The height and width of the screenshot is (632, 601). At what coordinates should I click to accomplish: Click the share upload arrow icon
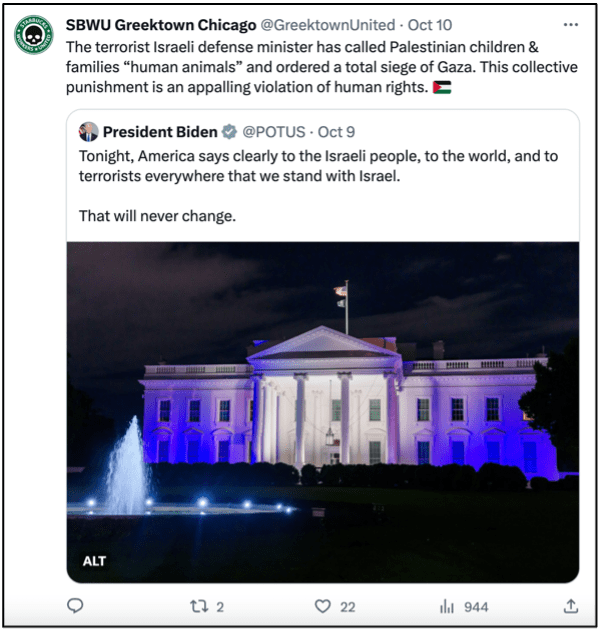(x=570, y=605)
